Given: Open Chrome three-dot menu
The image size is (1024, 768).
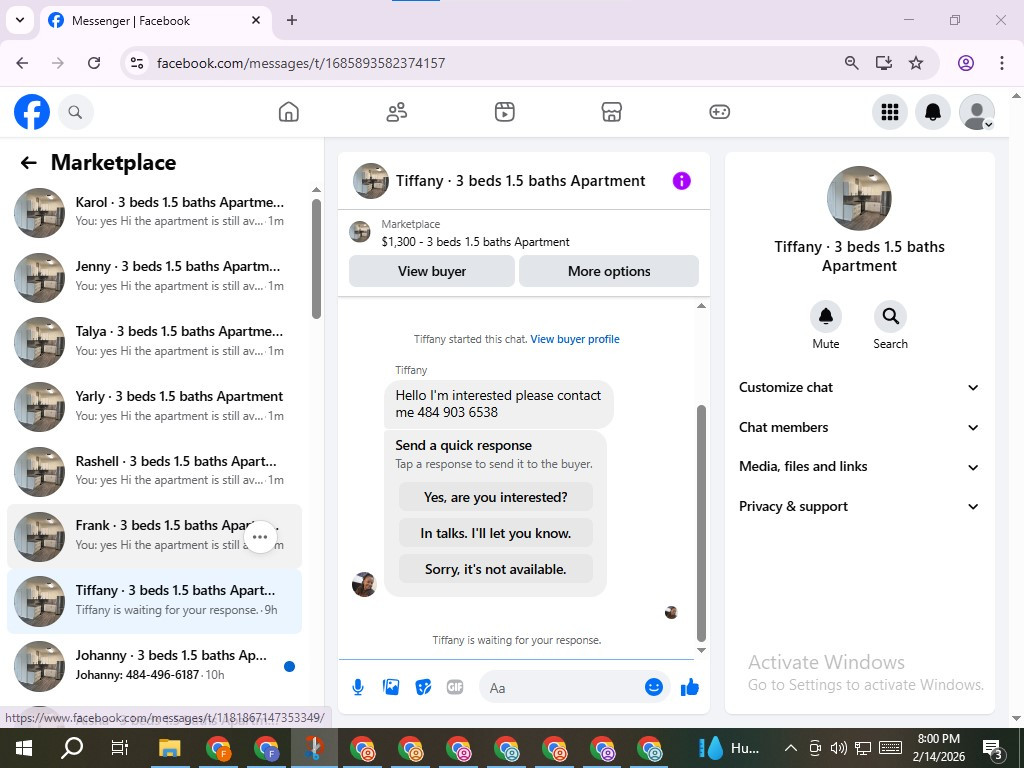Looking at the screenshot, I should tap(1002, 63).
